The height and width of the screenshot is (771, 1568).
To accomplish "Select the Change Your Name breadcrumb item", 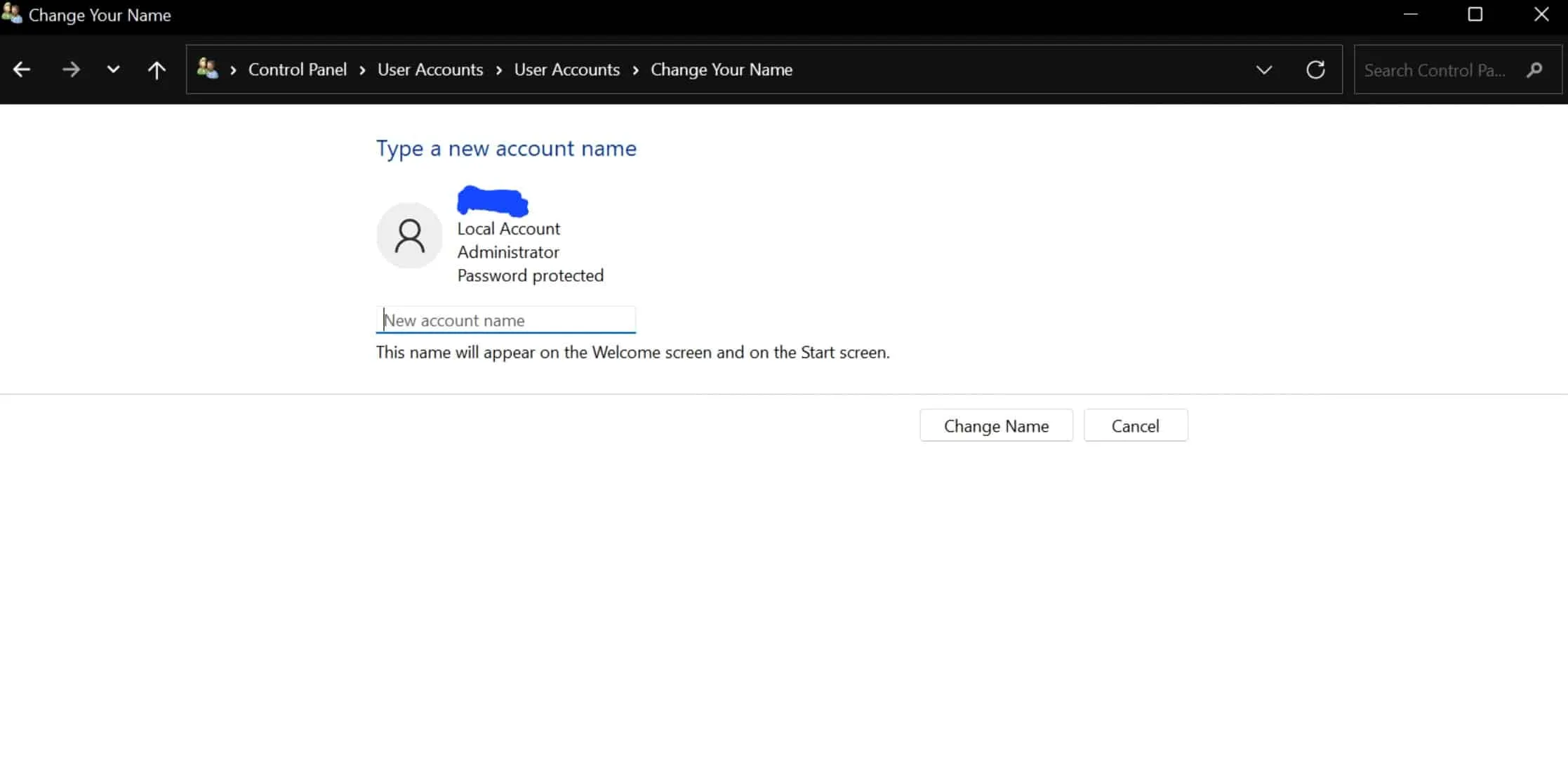I will click(721, 69).
